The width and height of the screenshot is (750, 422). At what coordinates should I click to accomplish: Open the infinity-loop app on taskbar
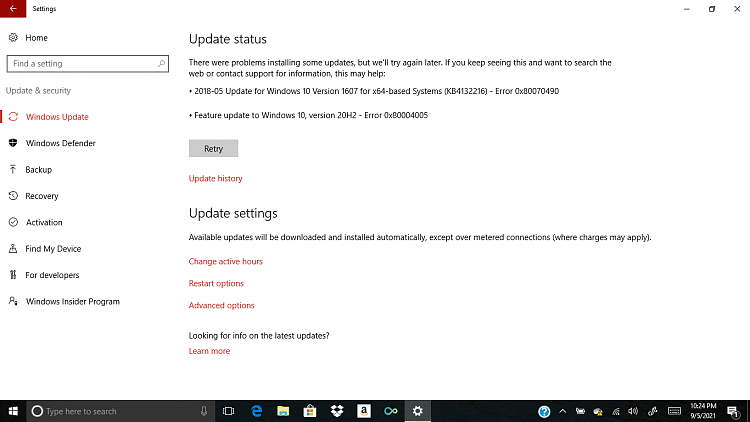coord(391,411)
